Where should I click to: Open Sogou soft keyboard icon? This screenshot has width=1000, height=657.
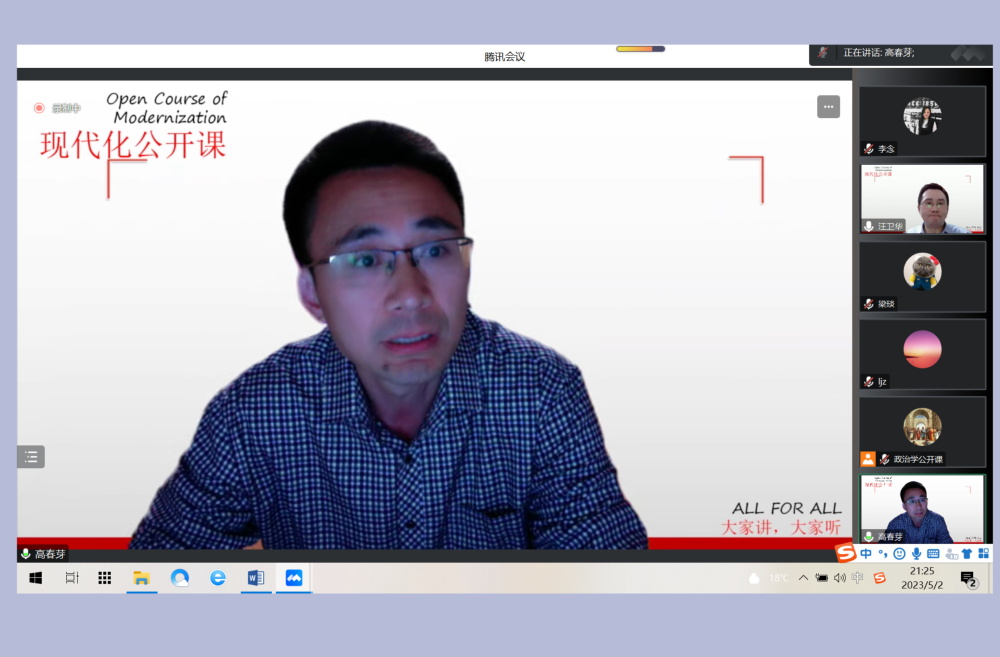(x=933, y=554)
